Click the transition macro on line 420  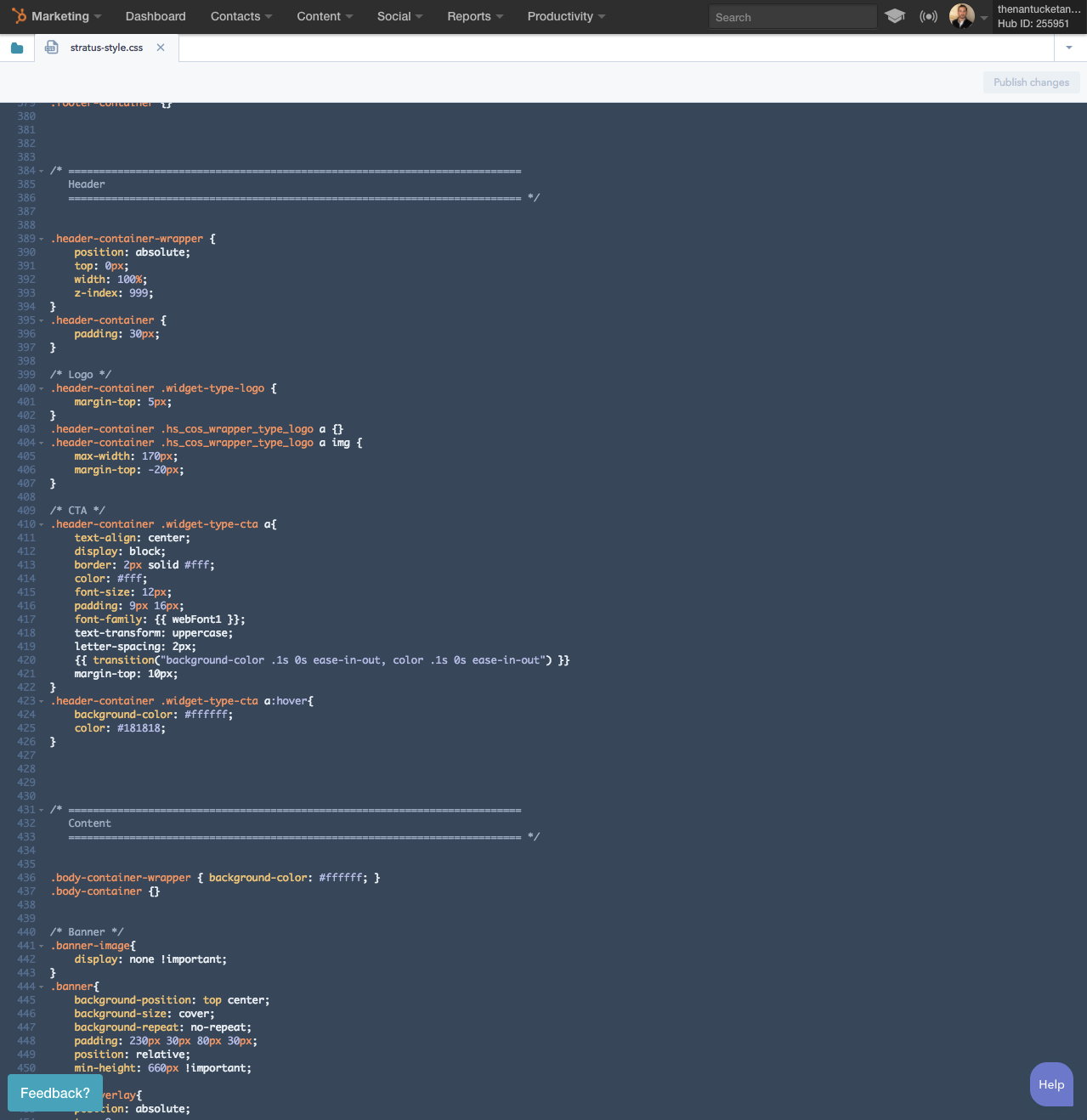point(322,660)
